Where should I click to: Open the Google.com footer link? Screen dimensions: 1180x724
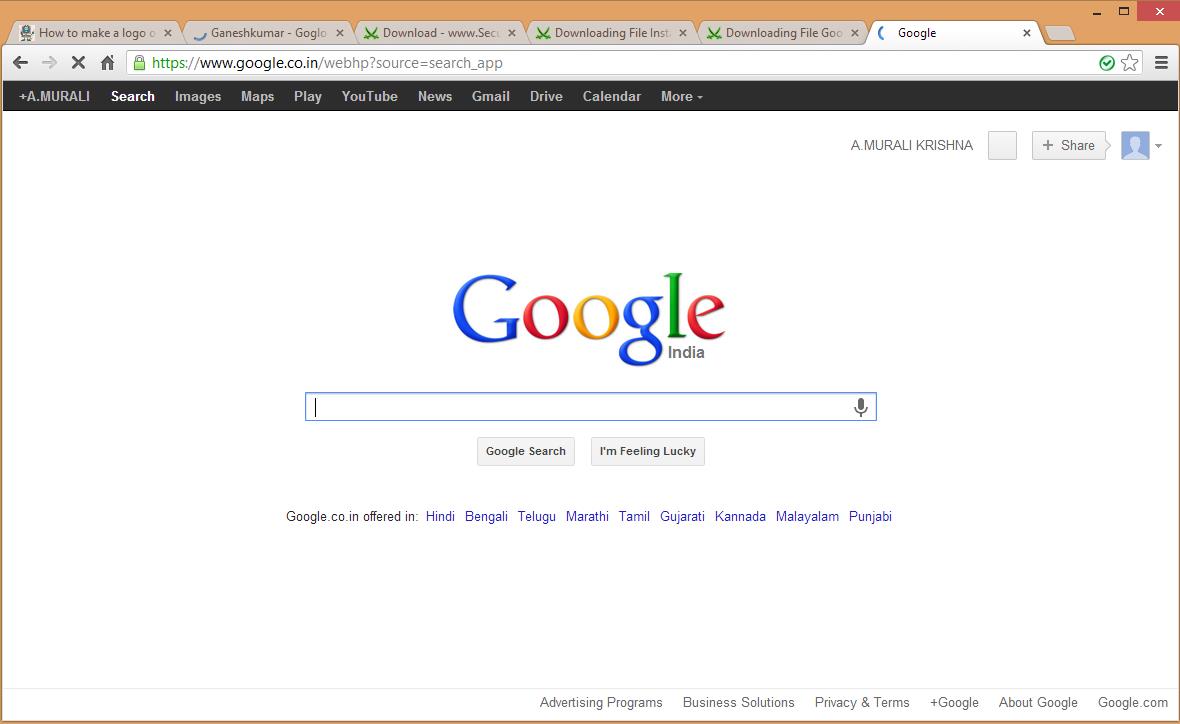1133,702
